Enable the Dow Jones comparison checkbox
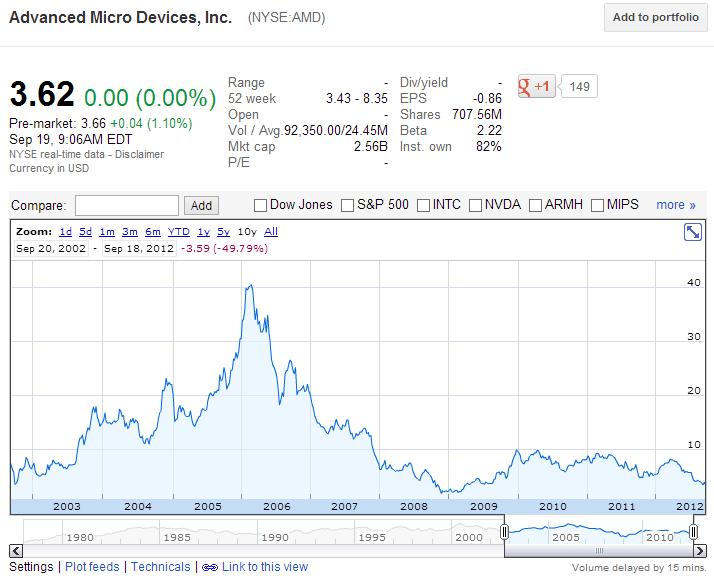Image resolution: width=714 pixels, height=580 pixels. coord(261,205)
